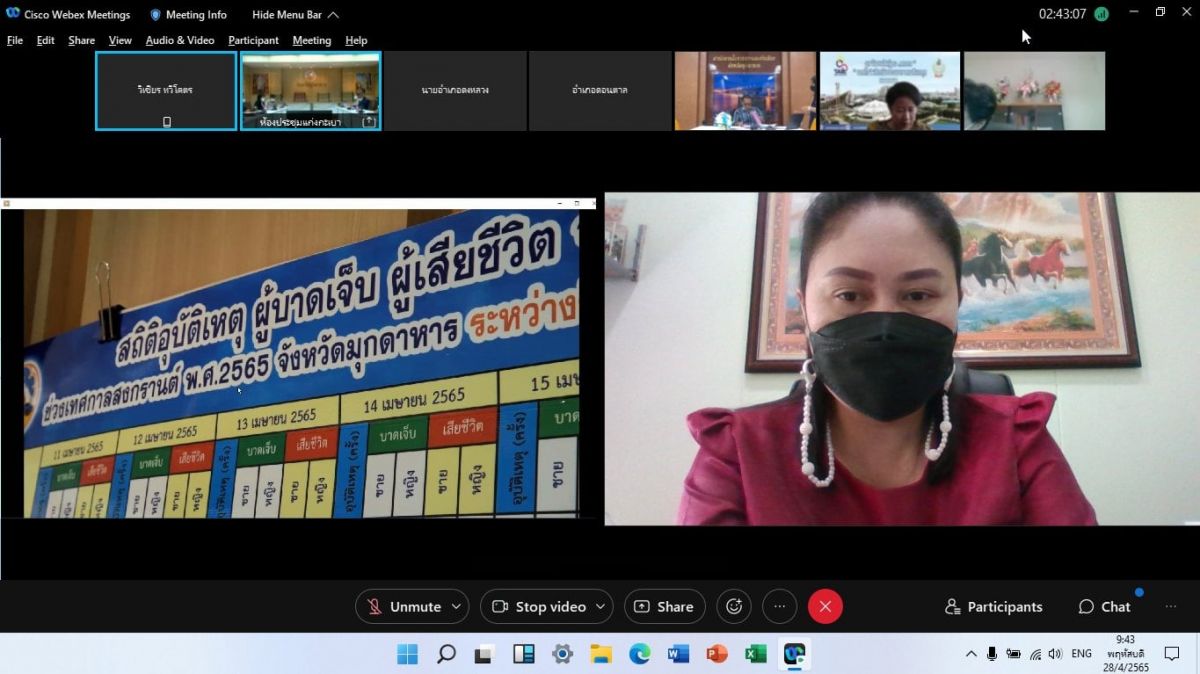Viewport: 1200px width, 674px height.
Task: Open Microsoft Word from the taskbar
Action: 678,654
